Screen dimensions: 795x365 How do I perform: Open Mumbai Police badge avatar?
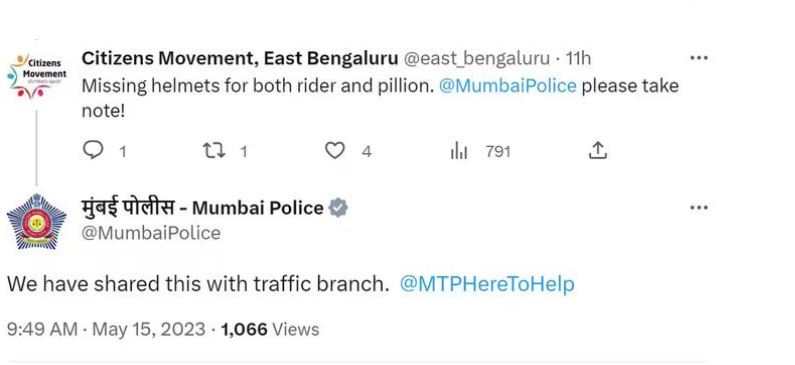pyautogui.click(x=37, y=222)
